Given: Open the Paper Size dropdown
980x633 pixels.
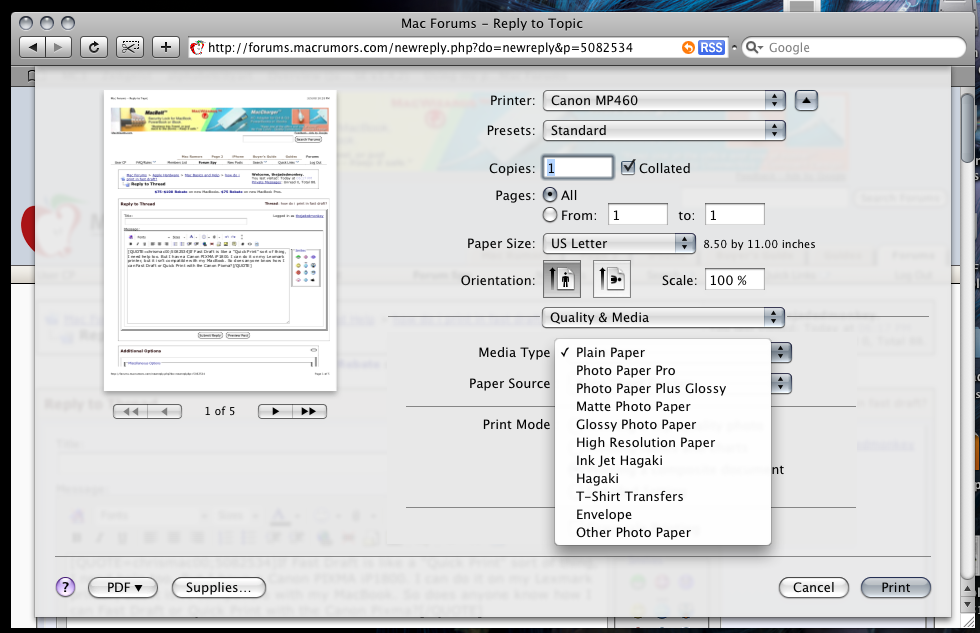Looking at the screenshot, I should coord(619,243).
